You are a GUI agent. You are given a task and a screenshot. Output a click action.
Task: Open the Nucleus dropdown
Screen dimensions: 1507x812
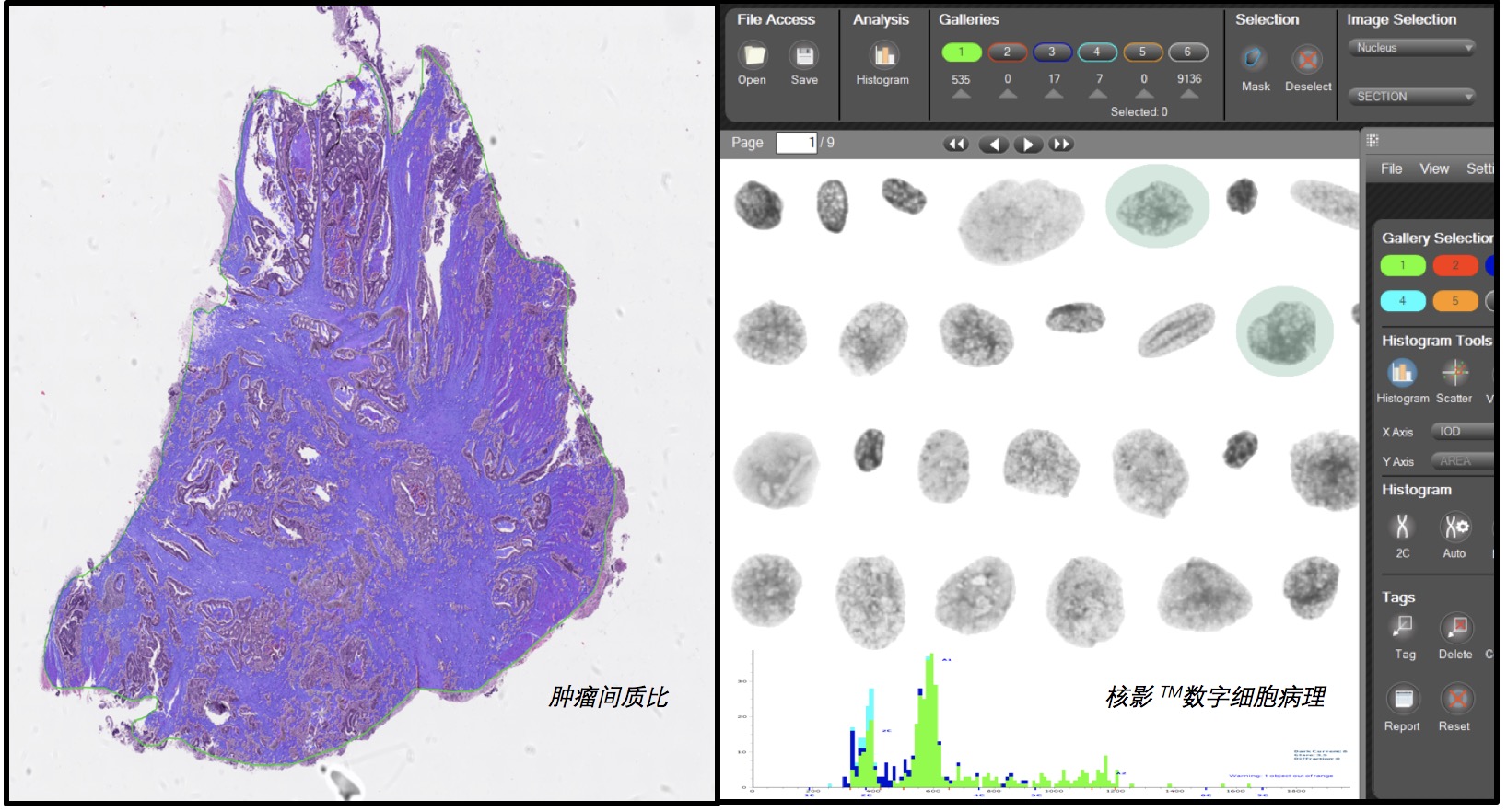point(1412,48)
